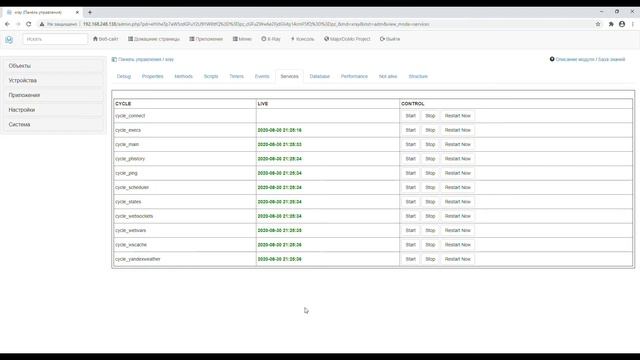This screenshot has width=640, height=360.
Task: Click the browser Back arrow
Action: 7,24
